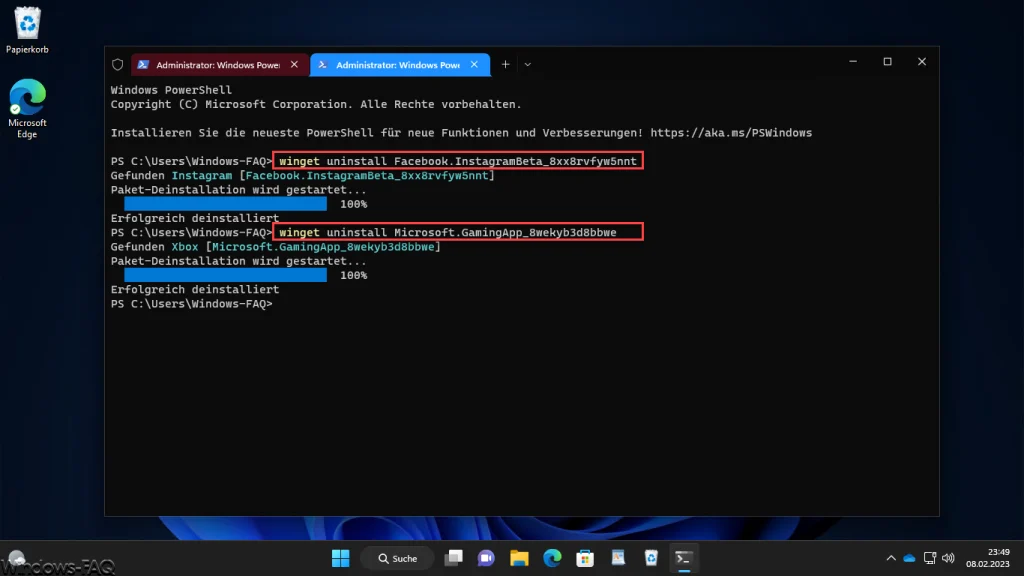Select the active second PowerShell tab
Screen dimensions: 1024x576
[398, 65]
